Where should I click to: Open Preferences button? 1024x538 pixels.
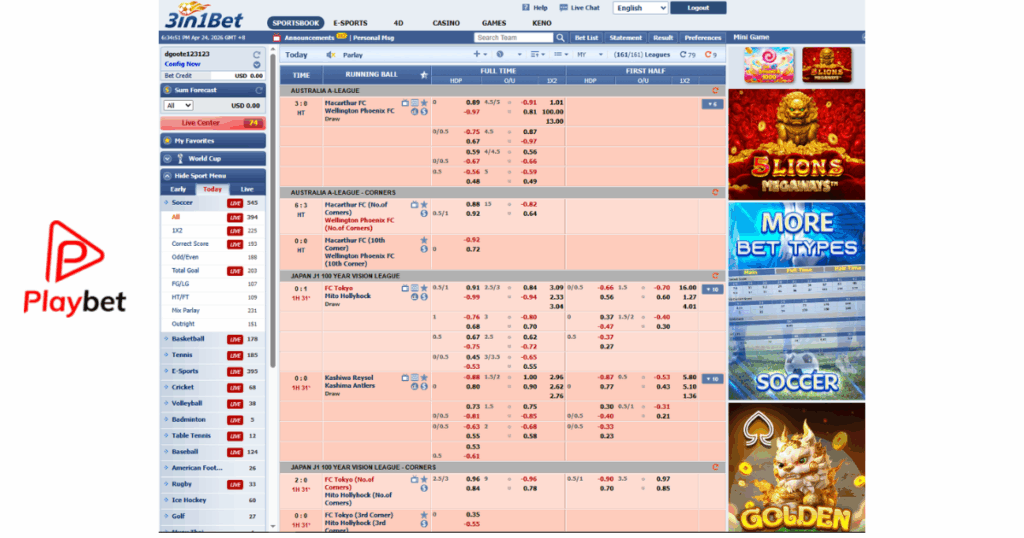coord(703,38)
